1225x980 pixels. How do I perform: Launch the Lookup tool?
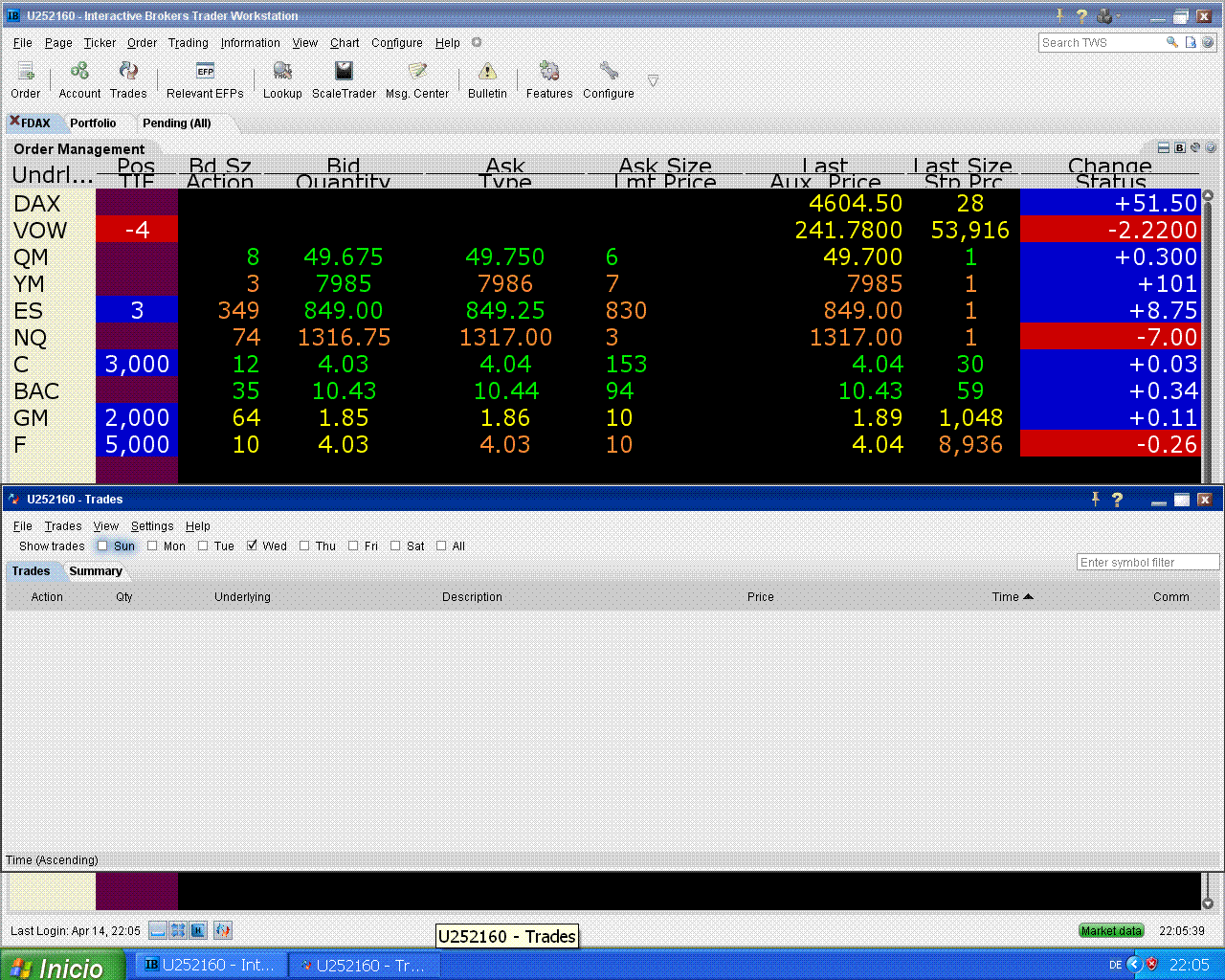282,79
